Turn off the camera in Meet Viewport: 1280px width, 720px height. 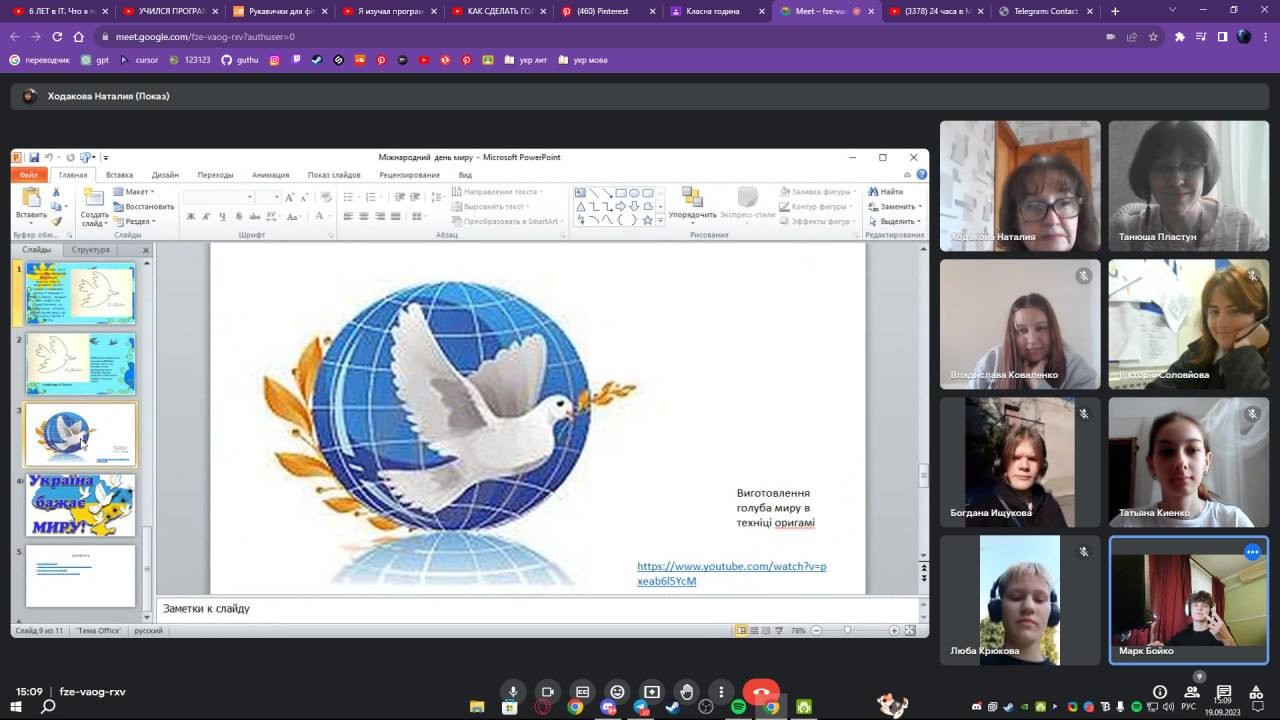click(547, 692)
